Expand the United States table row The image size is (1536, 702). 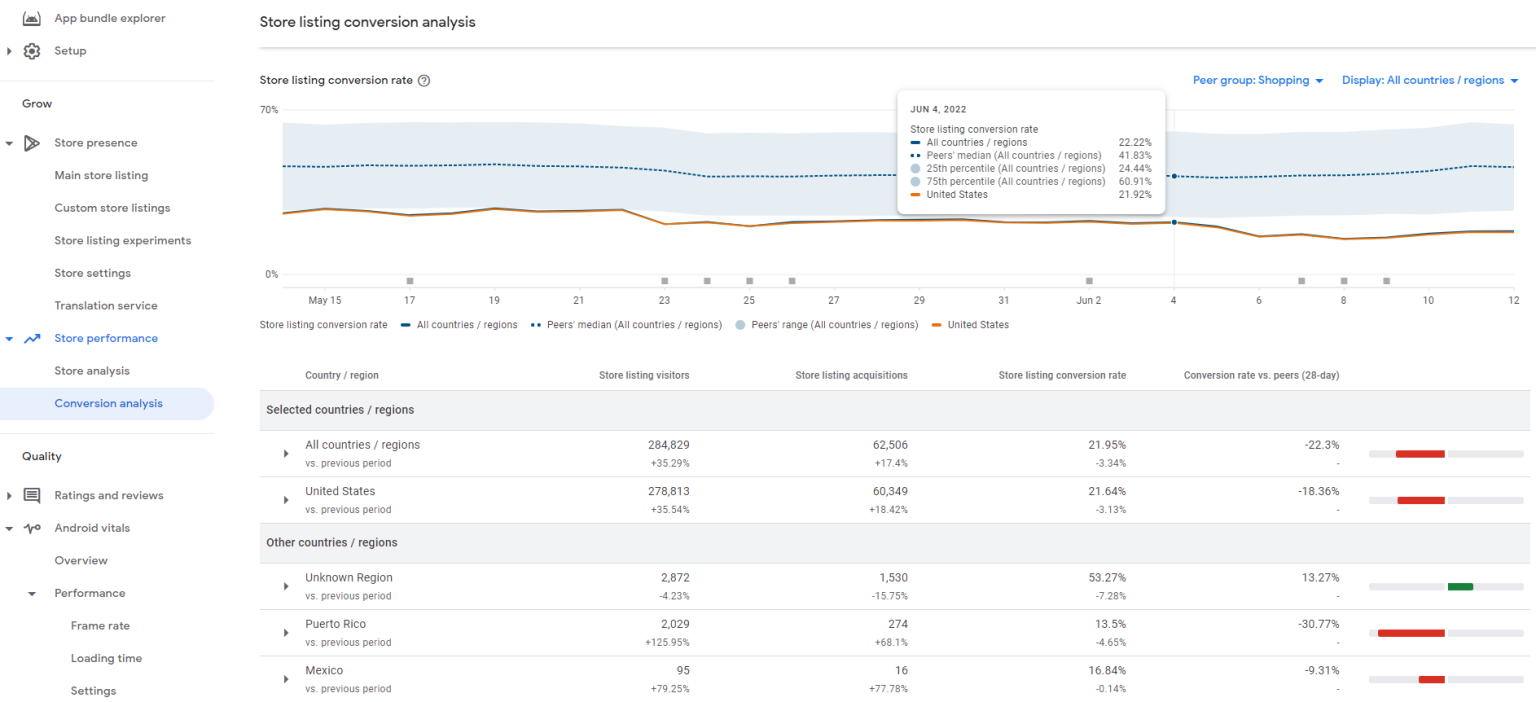pos(286,500)
